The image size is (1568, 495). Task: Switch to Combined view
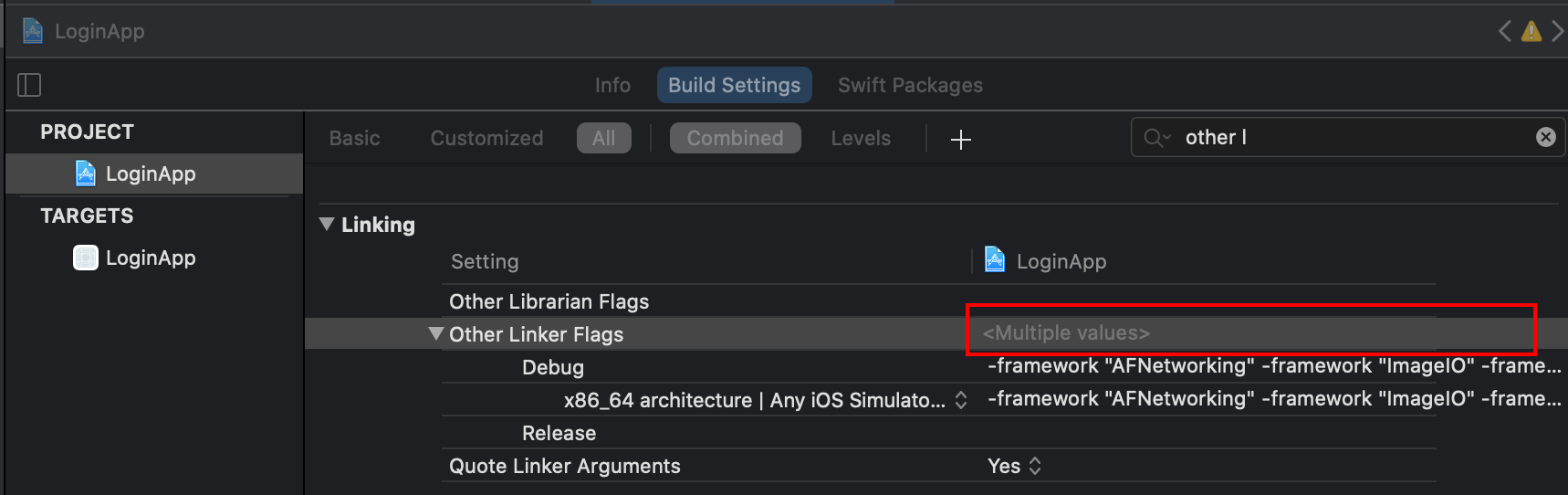pos(735,138)
